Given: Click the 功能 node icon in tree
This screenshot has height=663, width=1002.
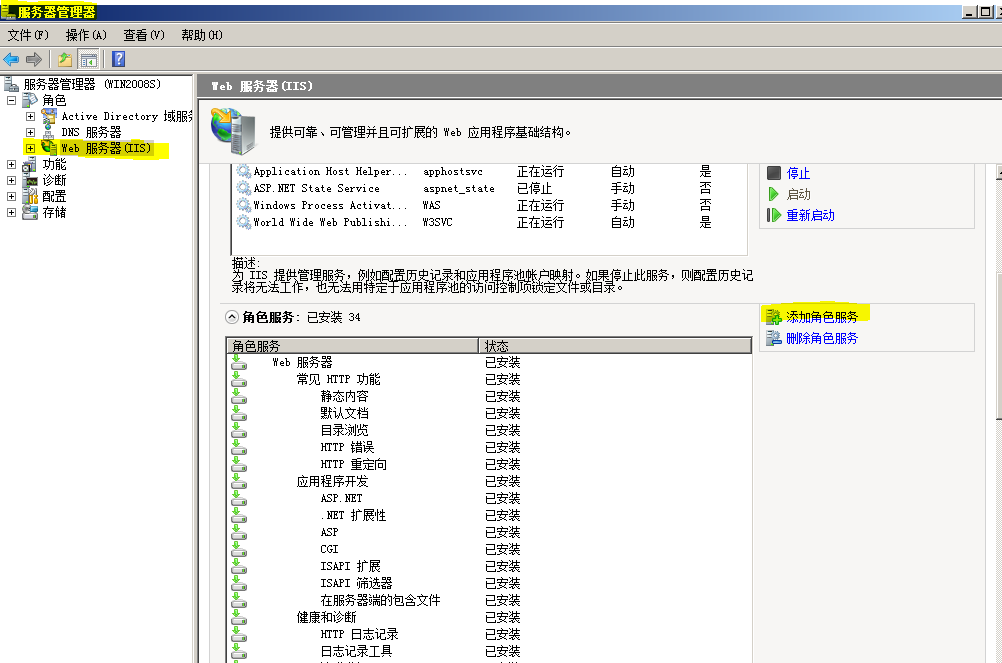Looking at the screenshot, I should click(x=29, y=164).
